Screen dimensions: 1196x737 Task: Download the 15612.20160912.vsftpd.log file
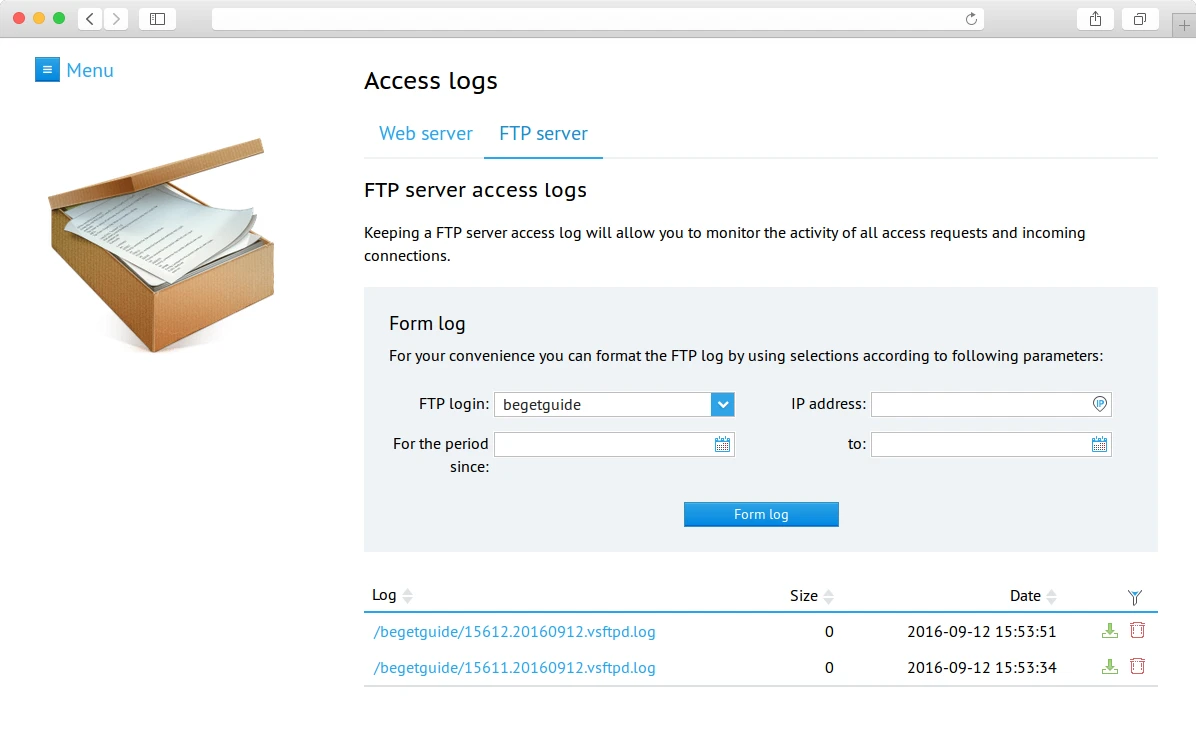[1109, 631]
